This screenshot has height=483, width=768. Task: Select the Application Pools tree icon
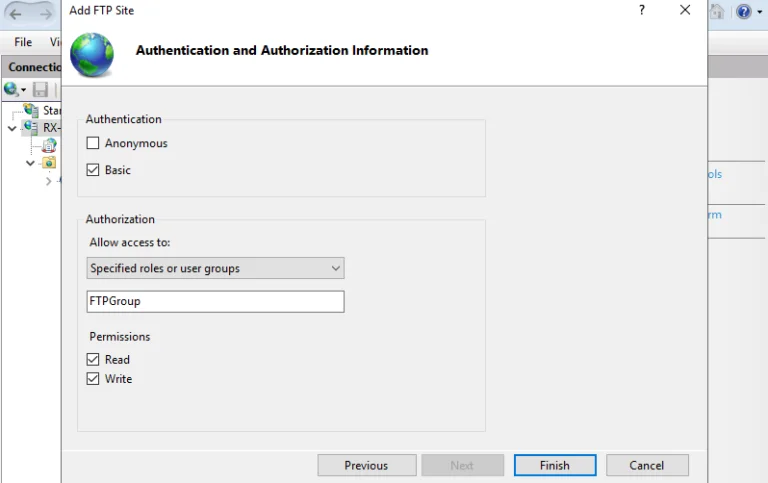[49, 145]
